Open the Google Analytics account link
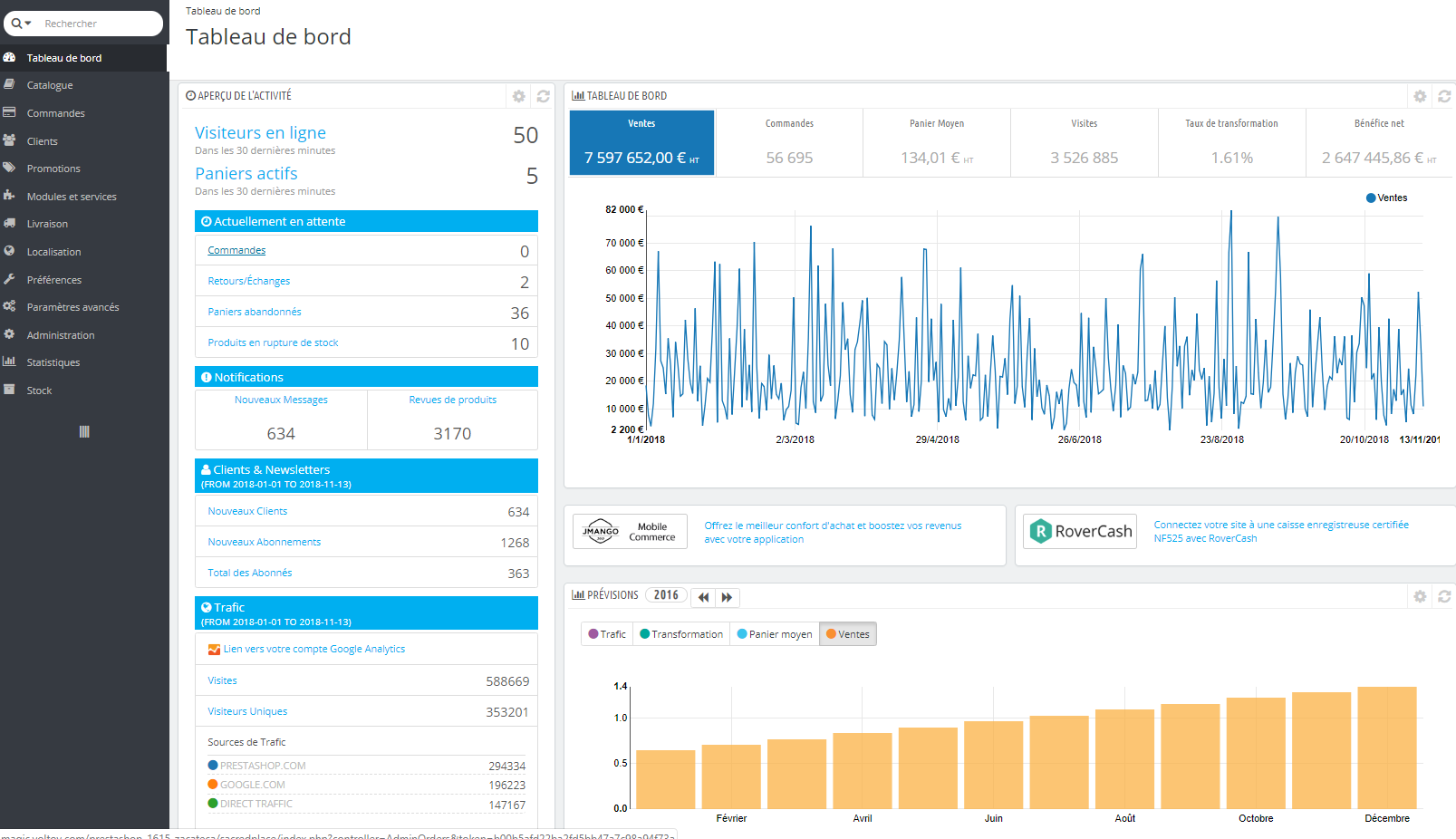This screenshot has width=1456, height=839. tap(313, 649)
